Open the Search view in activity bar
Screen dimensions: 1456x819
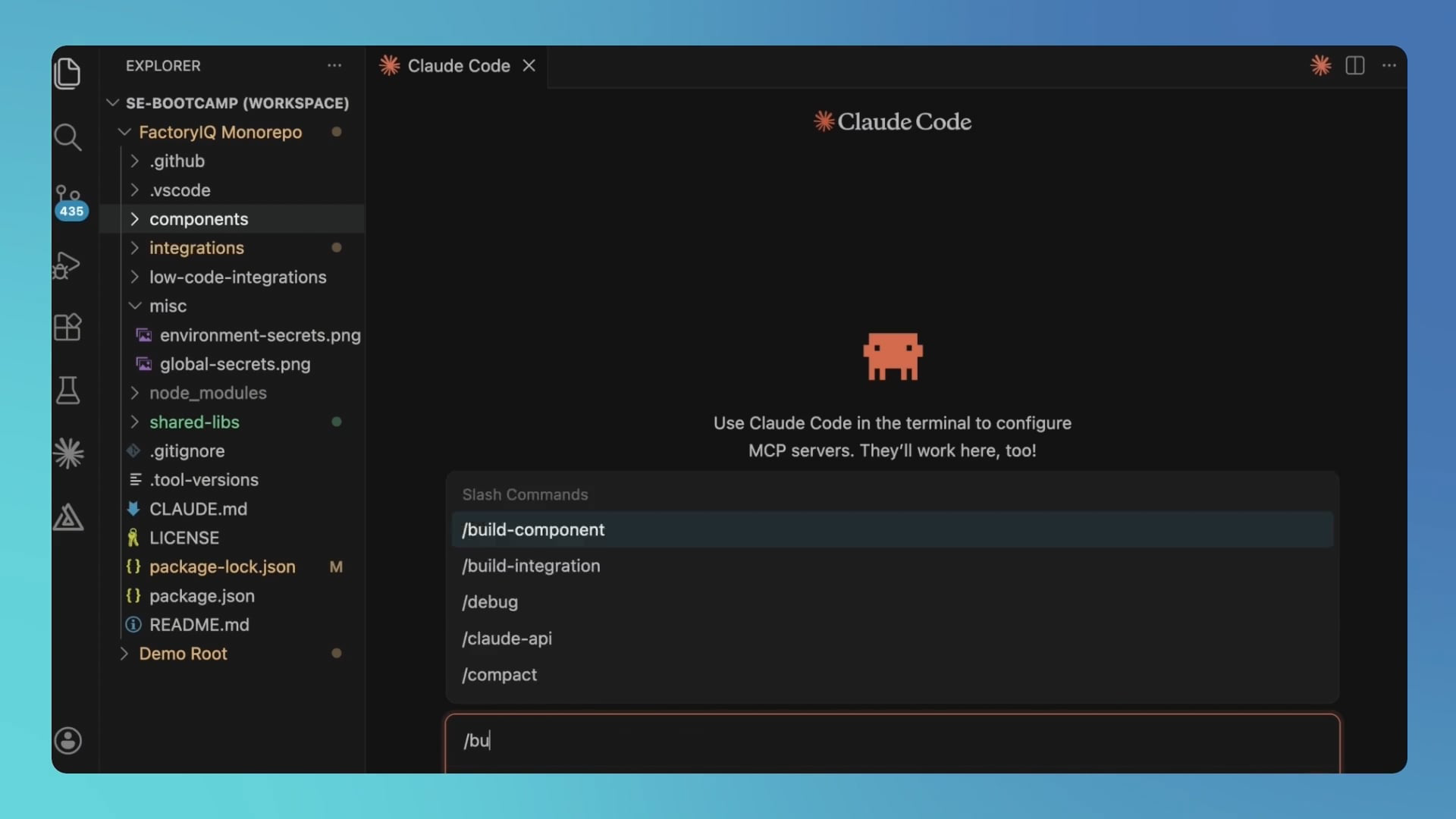click(67, 137)
